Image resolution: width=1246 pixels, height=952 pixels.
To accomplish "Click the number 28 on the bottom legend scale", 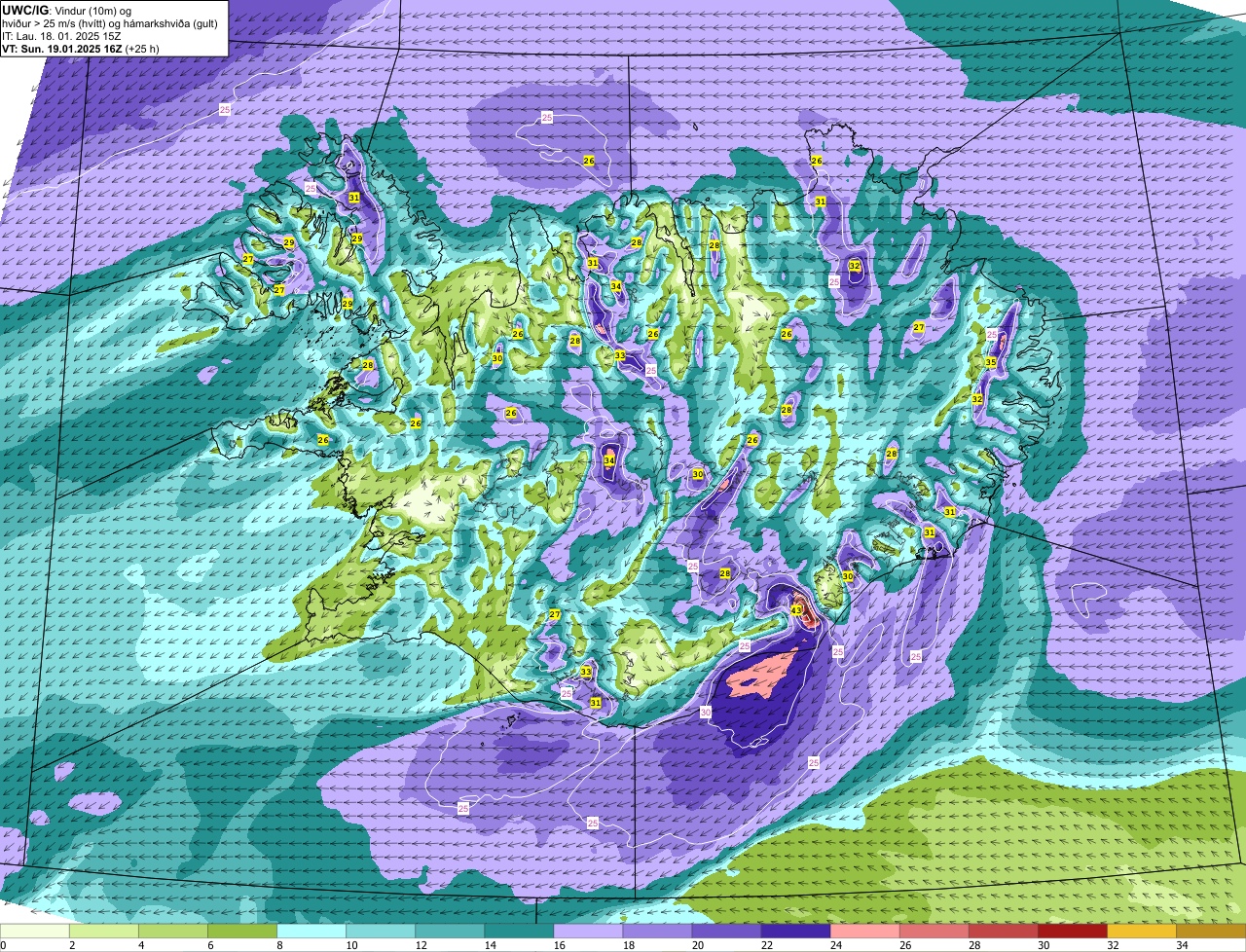I will (973, 945).
